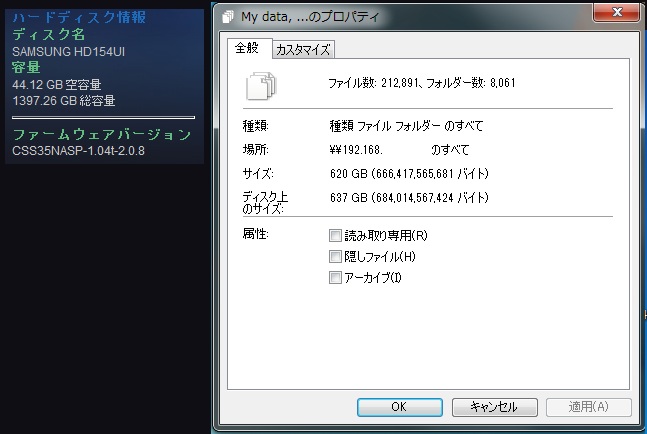Click the 適用(A) button
This screenshot has height=434, width=647.
click(589, 407)
